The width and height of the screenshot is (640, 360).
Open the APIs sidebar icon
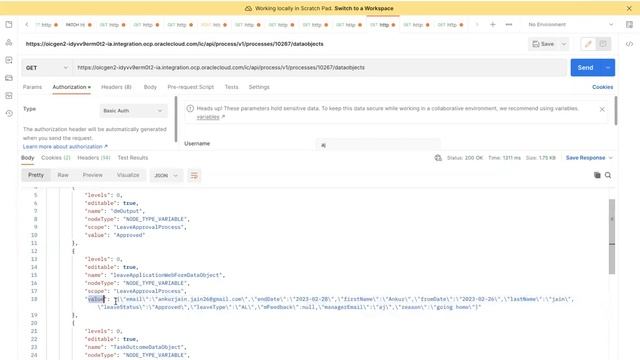click(9, 42)
